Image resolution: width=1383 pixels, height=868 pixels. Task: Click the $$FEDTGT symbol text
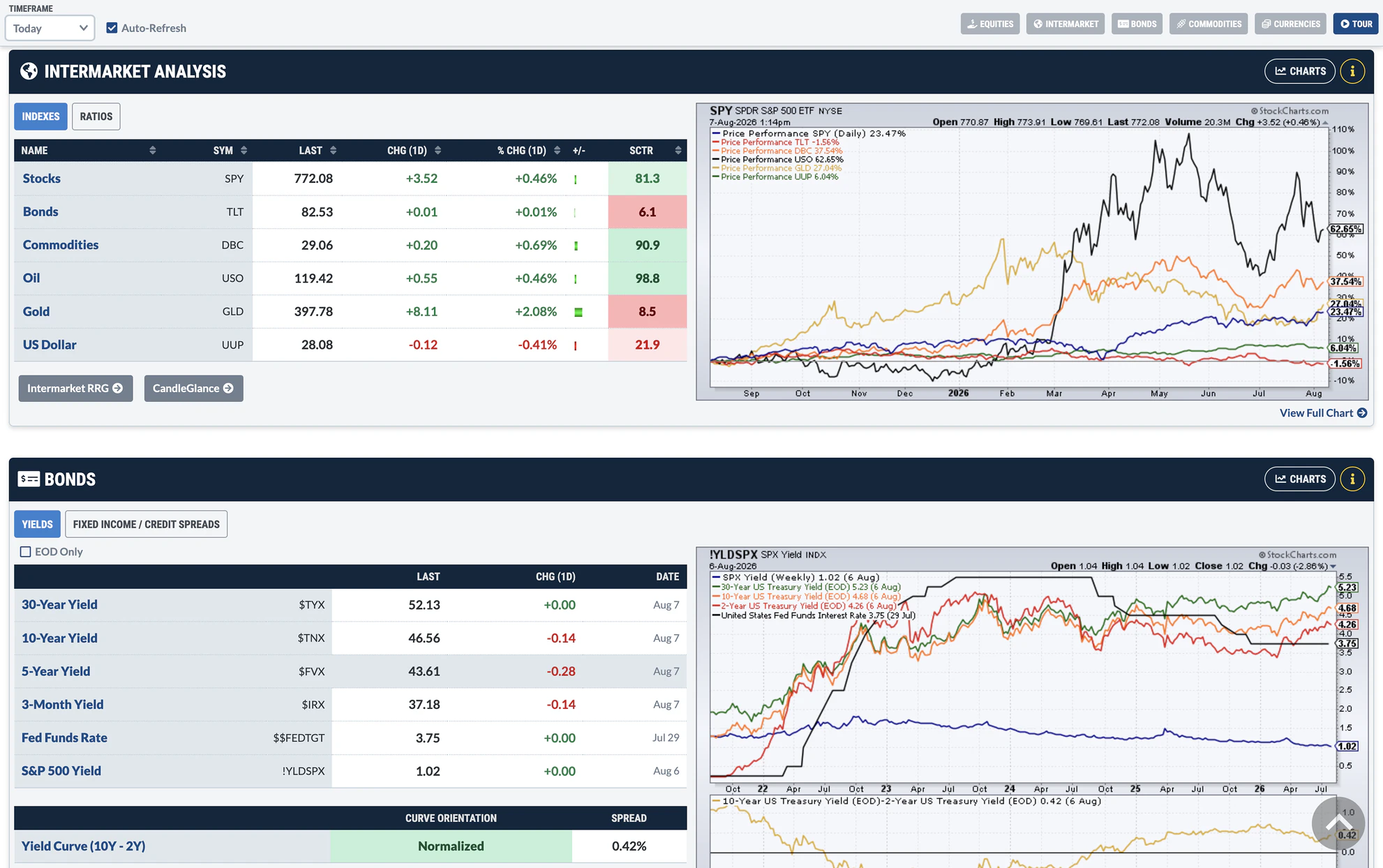(299, 738)
